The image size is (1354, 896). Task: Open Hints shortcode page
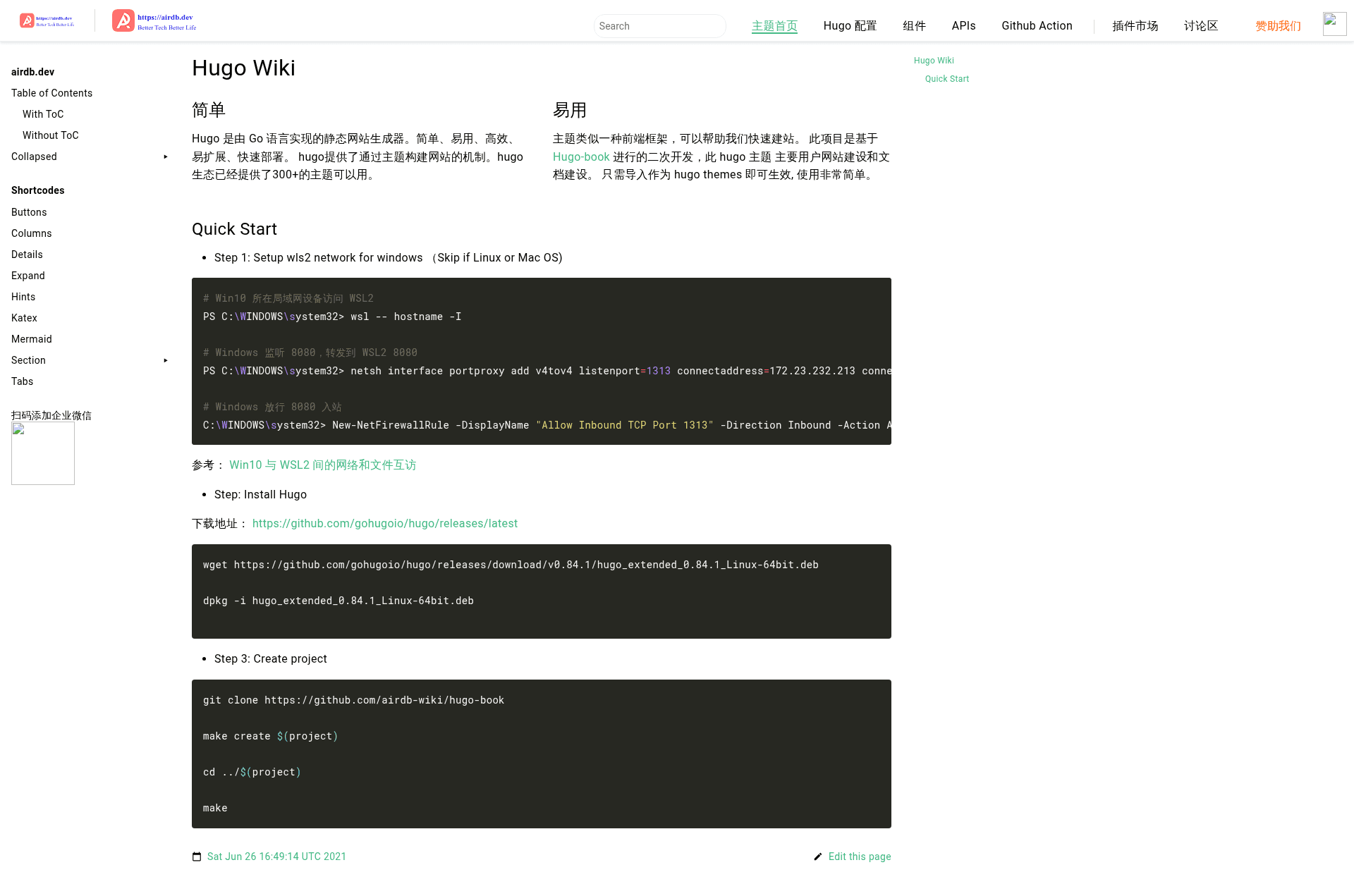pyautogui.click(x=23, y=297)
